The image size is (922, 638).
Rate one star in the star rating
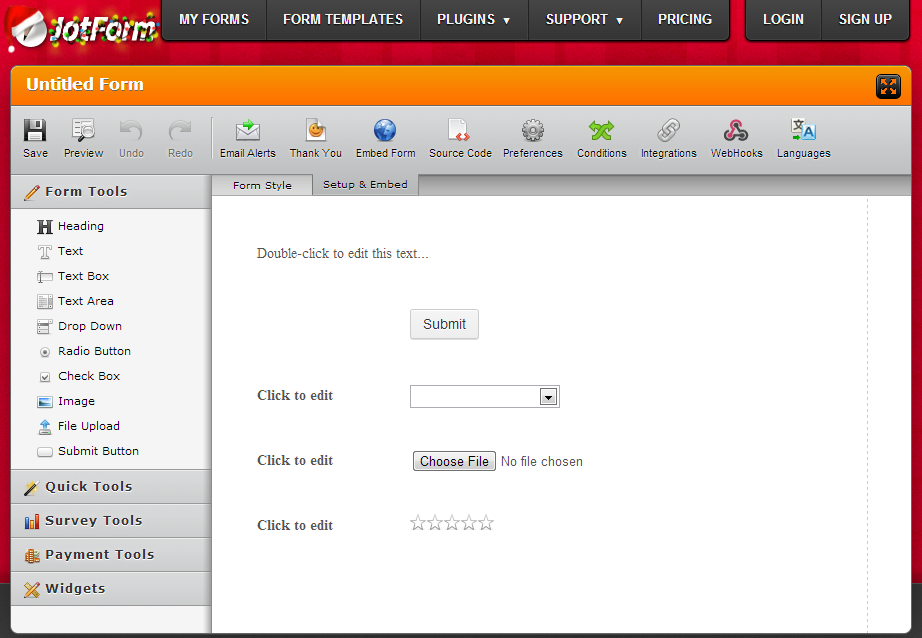click(x=417, y=523)
